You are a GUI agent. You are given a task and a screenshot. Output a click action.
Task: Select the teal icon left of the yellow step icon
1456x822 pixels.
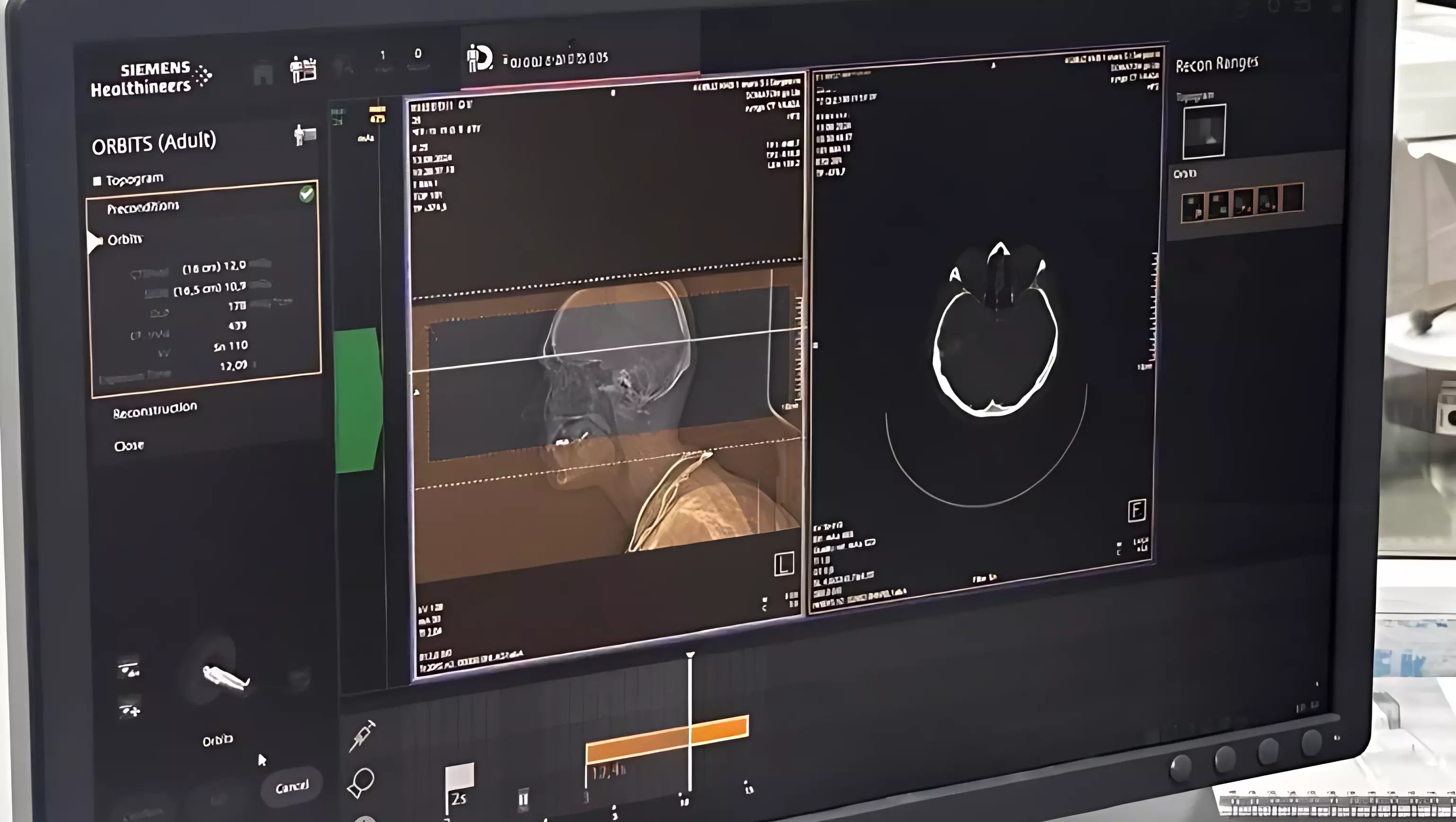pyautogui.click(x=338, y=116)
